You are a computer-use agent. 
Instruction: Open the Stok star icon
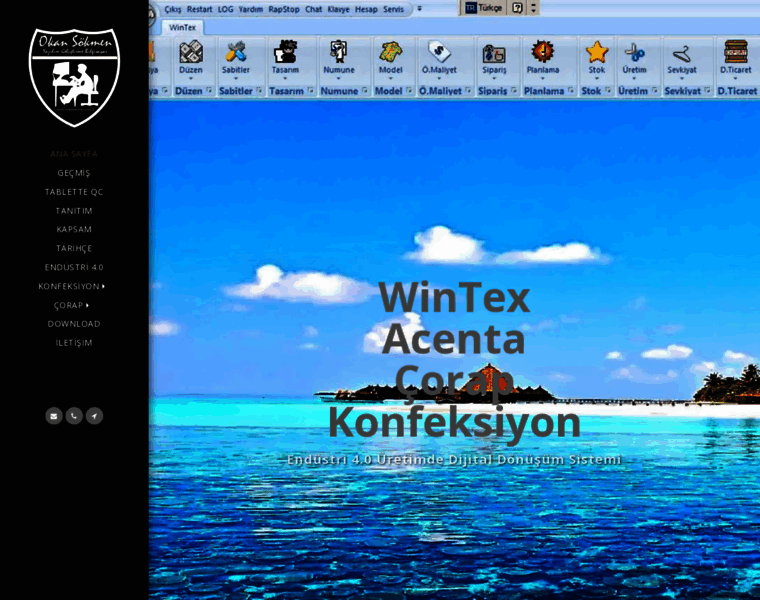597,53
